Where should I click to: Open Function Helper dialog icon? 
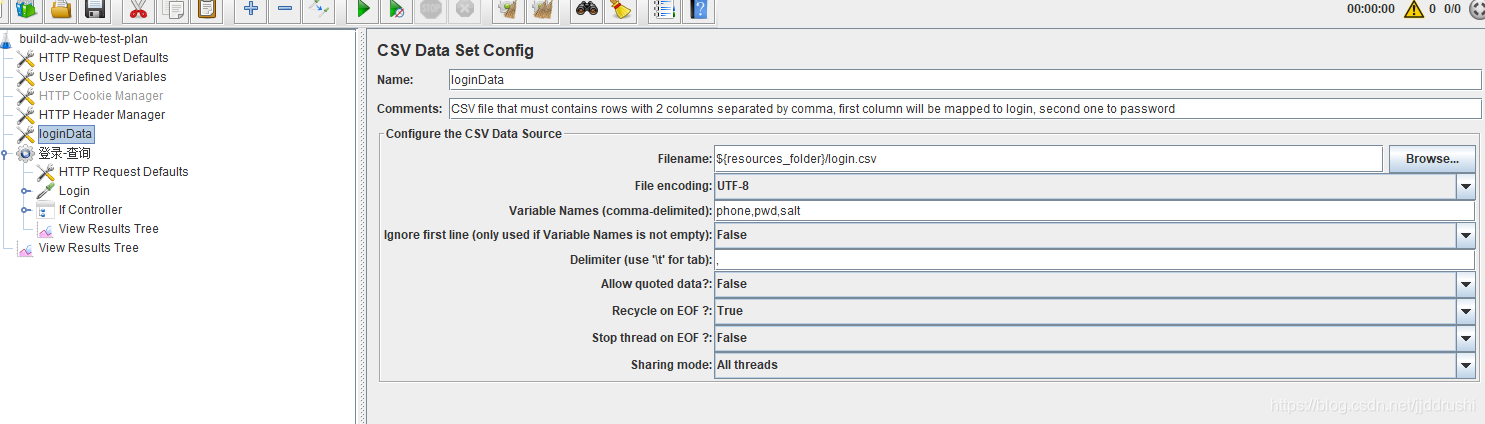(664, 10)
